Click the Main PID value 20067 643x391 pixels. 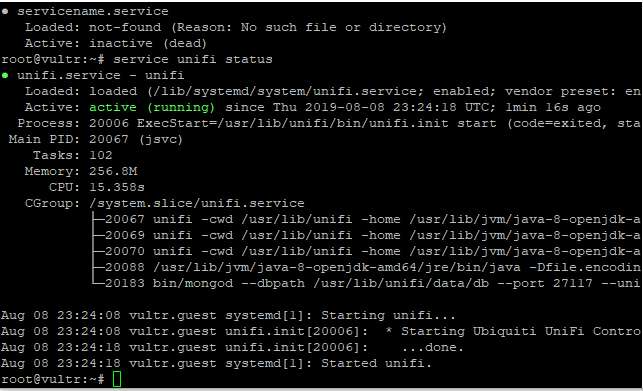109,139
